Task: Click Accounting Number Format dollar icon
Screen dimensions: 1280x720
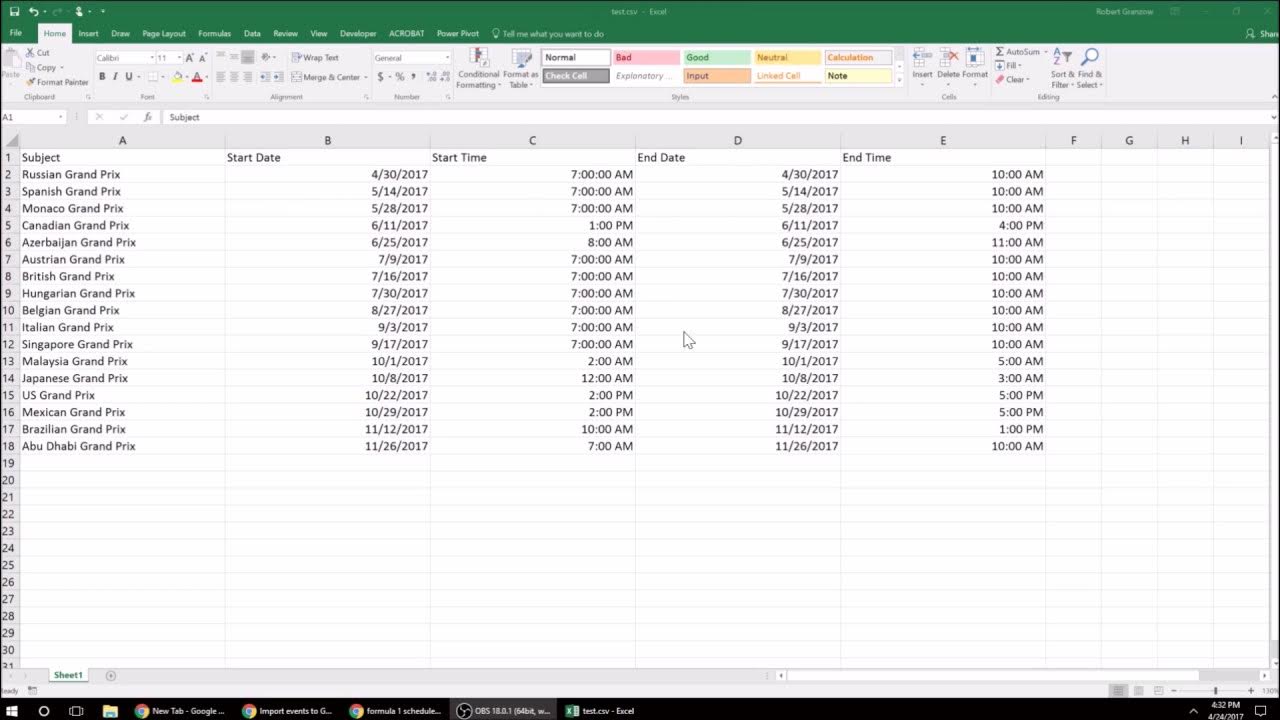Action: tap(380, 77)
